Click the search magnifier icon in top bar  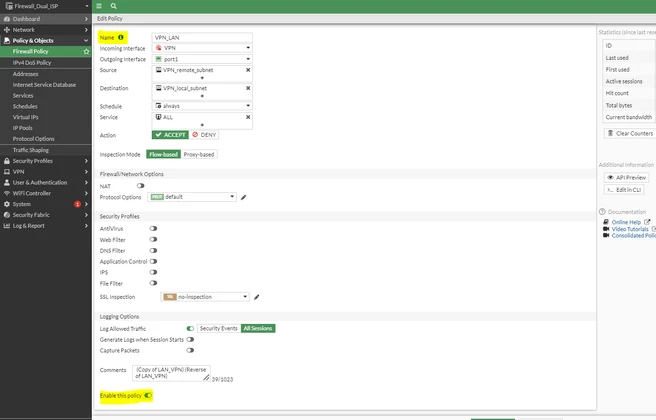click(113, 6)
